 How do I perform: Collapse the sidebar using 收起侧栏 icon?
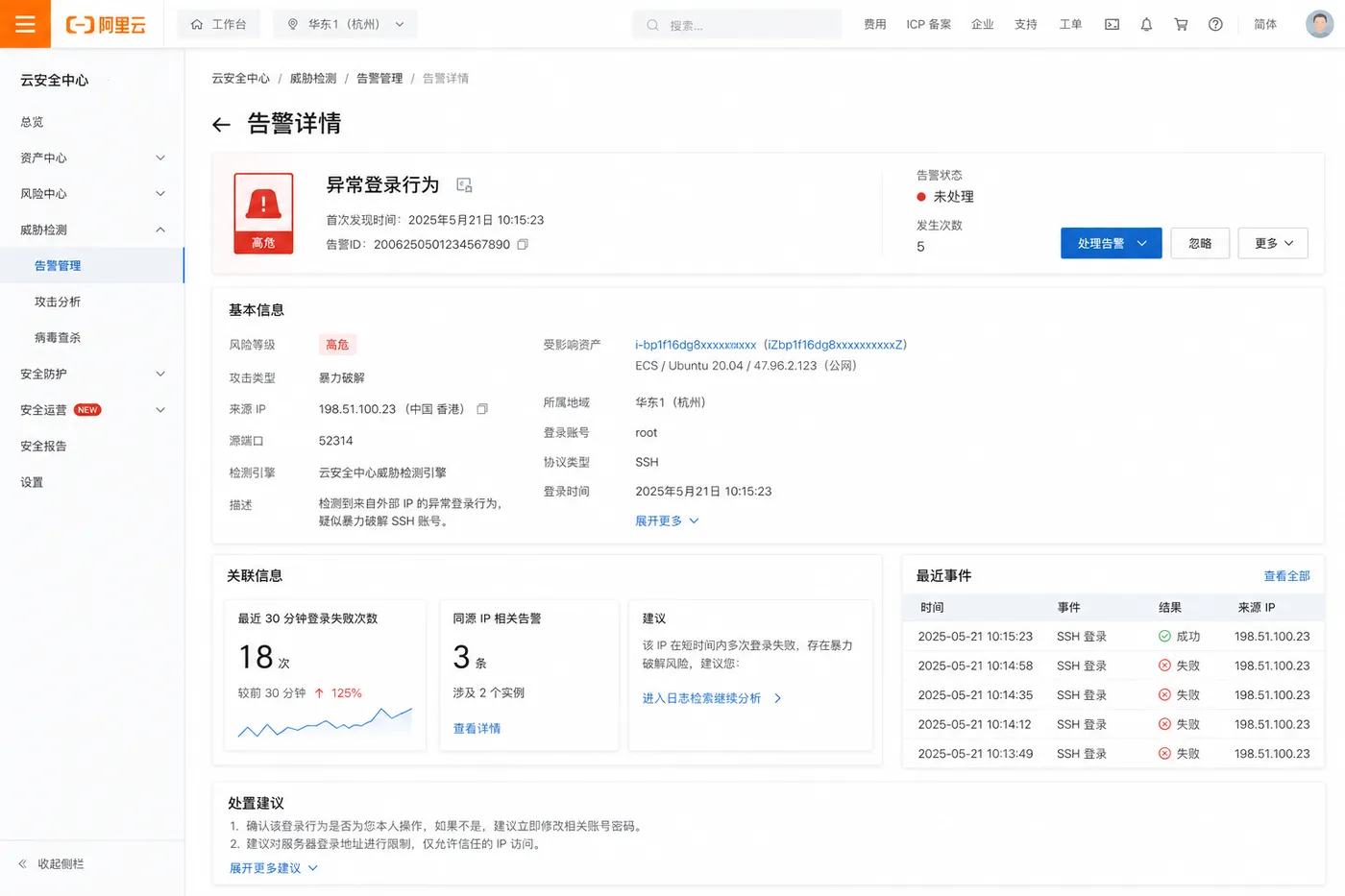click(x=22, y=864)
